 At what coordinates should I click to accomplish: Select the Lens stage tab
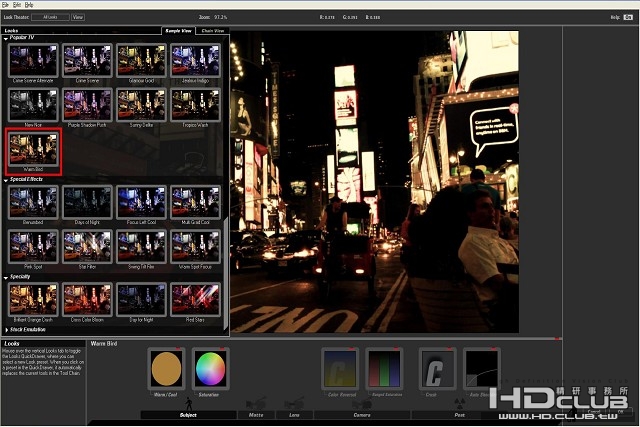tap(294, 415)
